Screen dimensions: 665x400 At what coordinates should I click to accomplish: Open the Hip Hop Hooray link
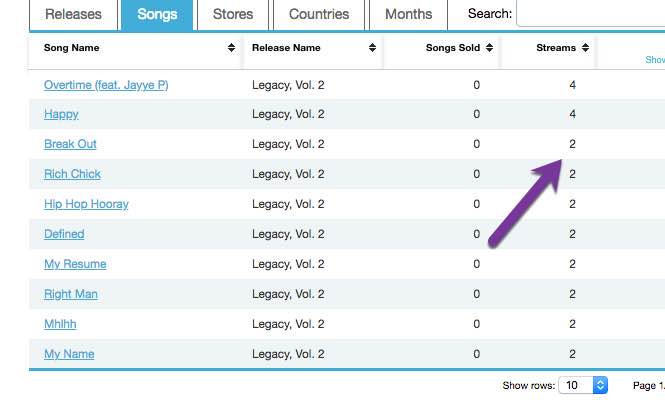coord(86,204)
